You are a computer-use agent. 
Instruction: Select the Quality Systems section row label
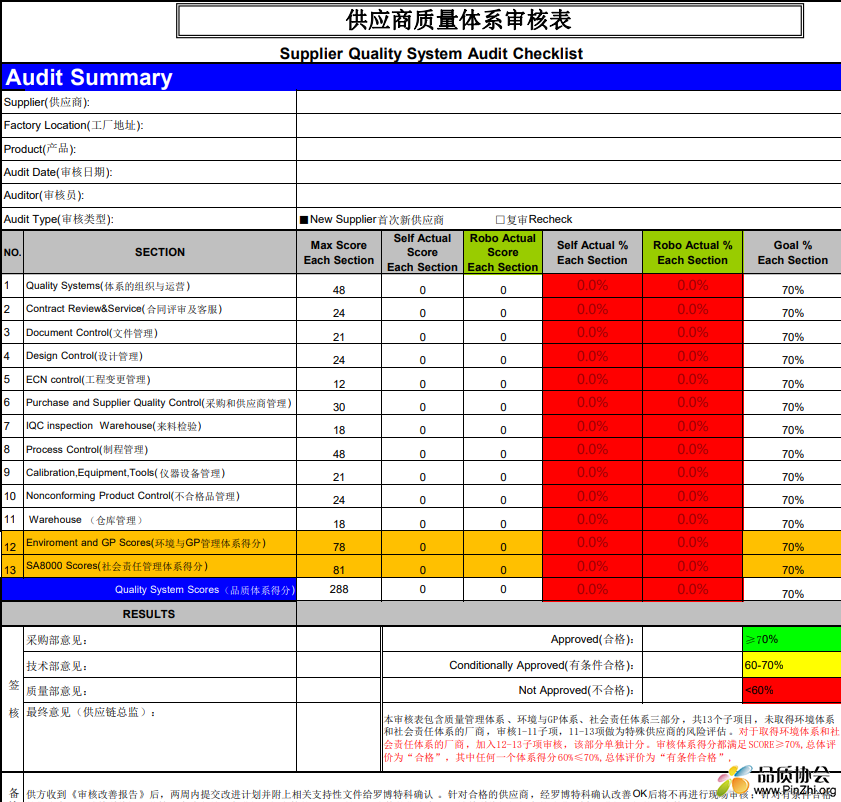tap(108, 286)
